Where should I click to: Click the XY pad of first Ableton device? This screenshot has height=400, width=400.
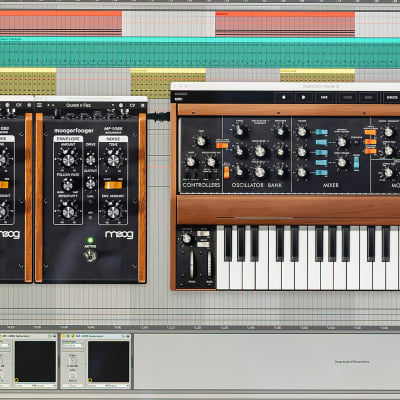[35, 361]
